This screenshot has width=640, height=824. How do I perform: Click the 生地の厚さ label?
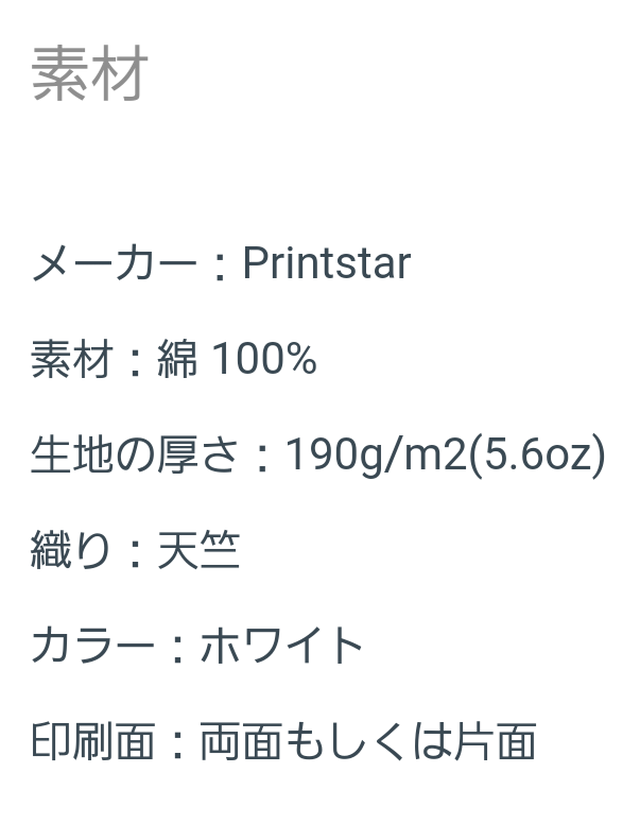click(x=135, y=455)
